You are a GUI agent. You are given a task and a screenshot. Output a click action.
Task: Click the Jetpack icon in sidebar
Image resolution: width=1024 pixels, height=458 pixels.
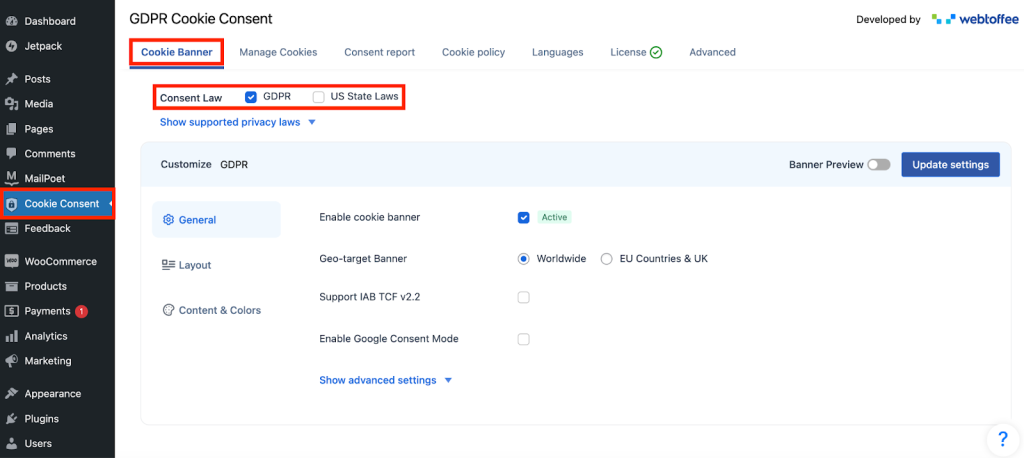tap(11, 45)
